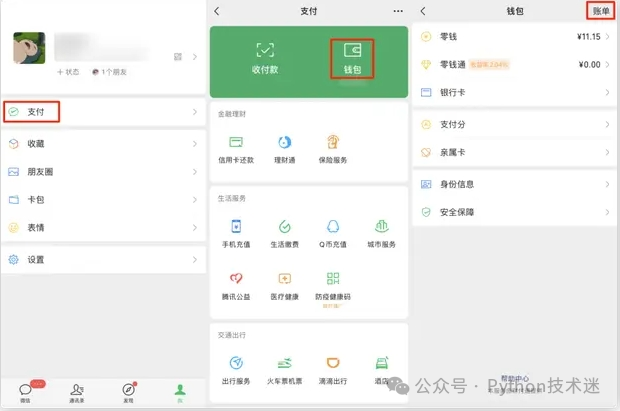This screenshot has height=411, width=620.
Task: Open 理财通 wealth management
Action: pos(285,150)
